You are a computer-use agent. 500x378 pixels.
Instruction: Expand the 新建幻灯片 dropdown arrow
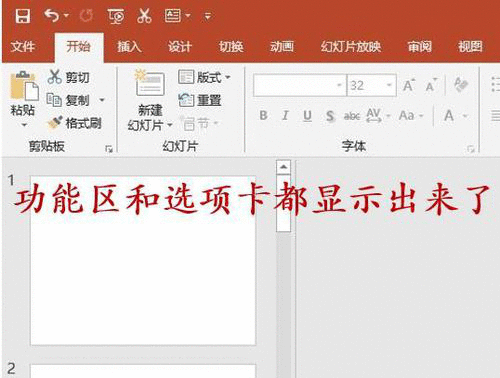(x=169, y=125)
